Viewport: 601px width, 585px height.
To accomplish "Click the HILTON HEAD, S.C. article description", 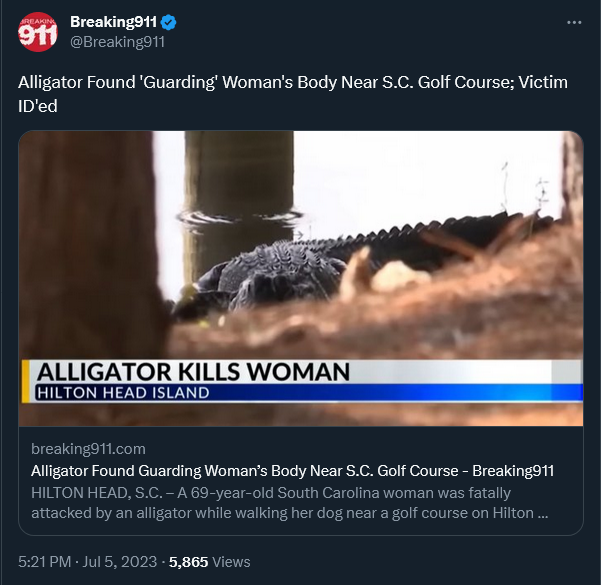I will pyautogui.click(x=289, y=503).
